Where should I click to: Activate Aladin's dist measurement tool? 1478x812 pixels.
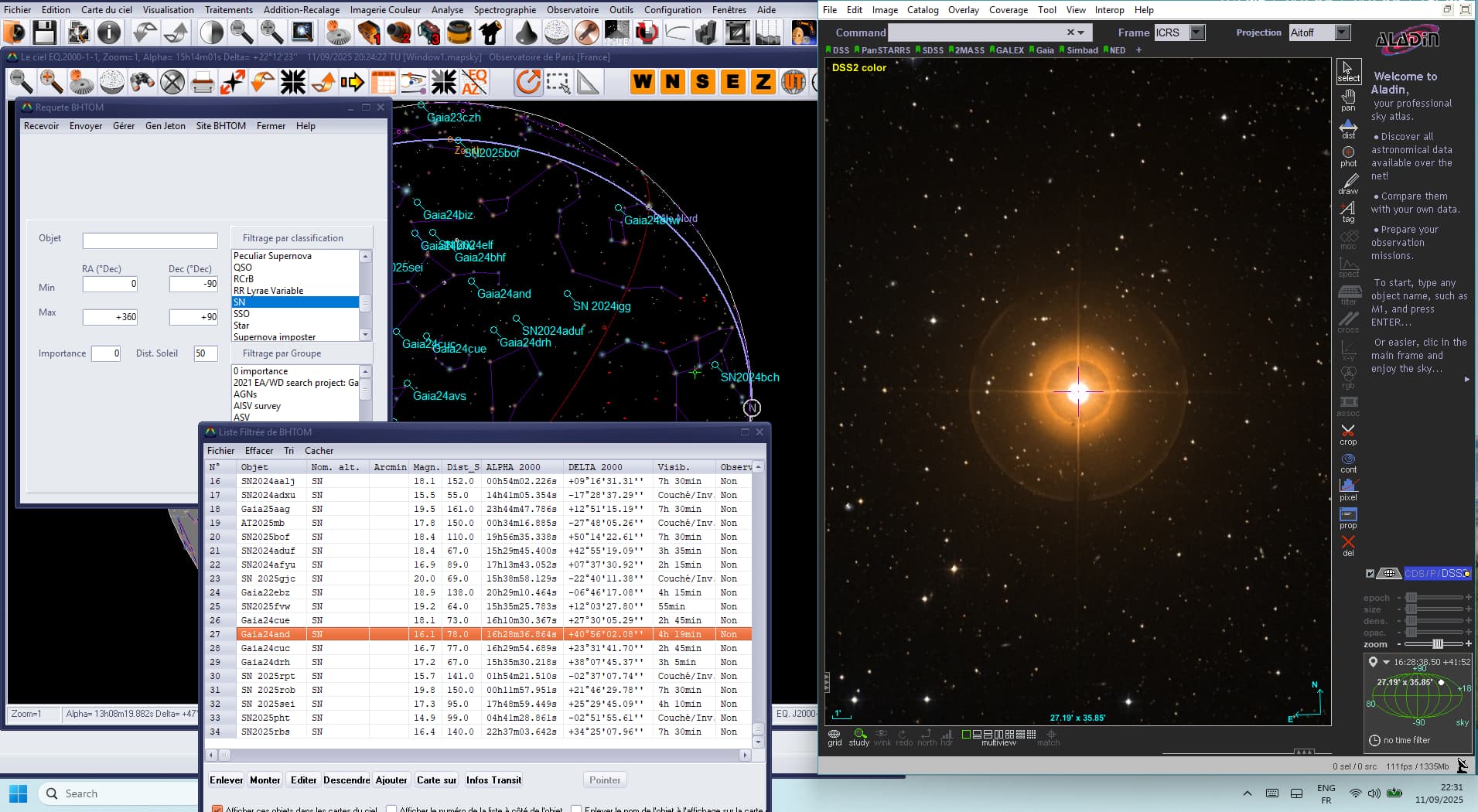click(1348, 128)
